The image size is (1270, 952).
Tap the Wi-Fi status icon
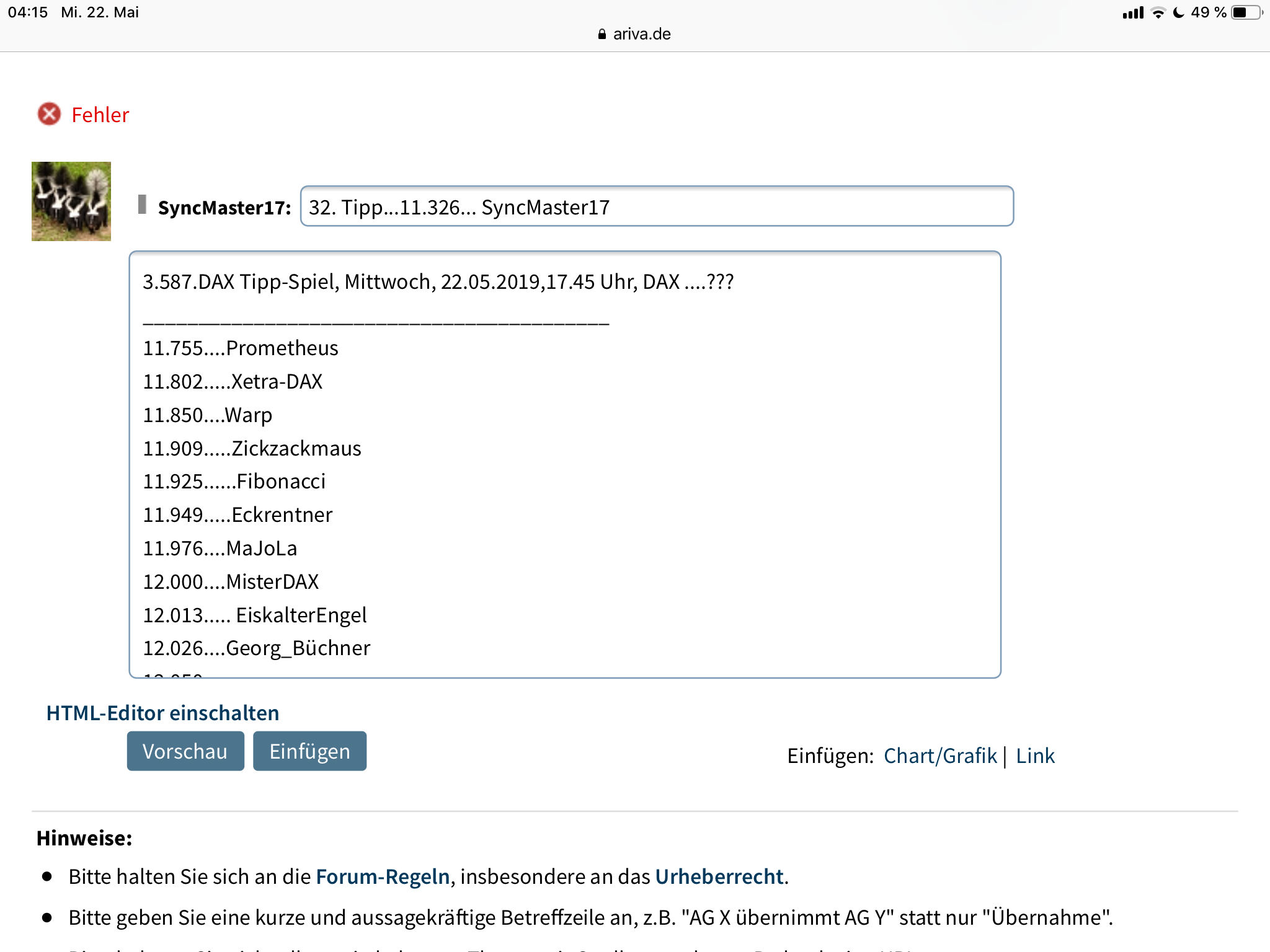[1158, 12]
